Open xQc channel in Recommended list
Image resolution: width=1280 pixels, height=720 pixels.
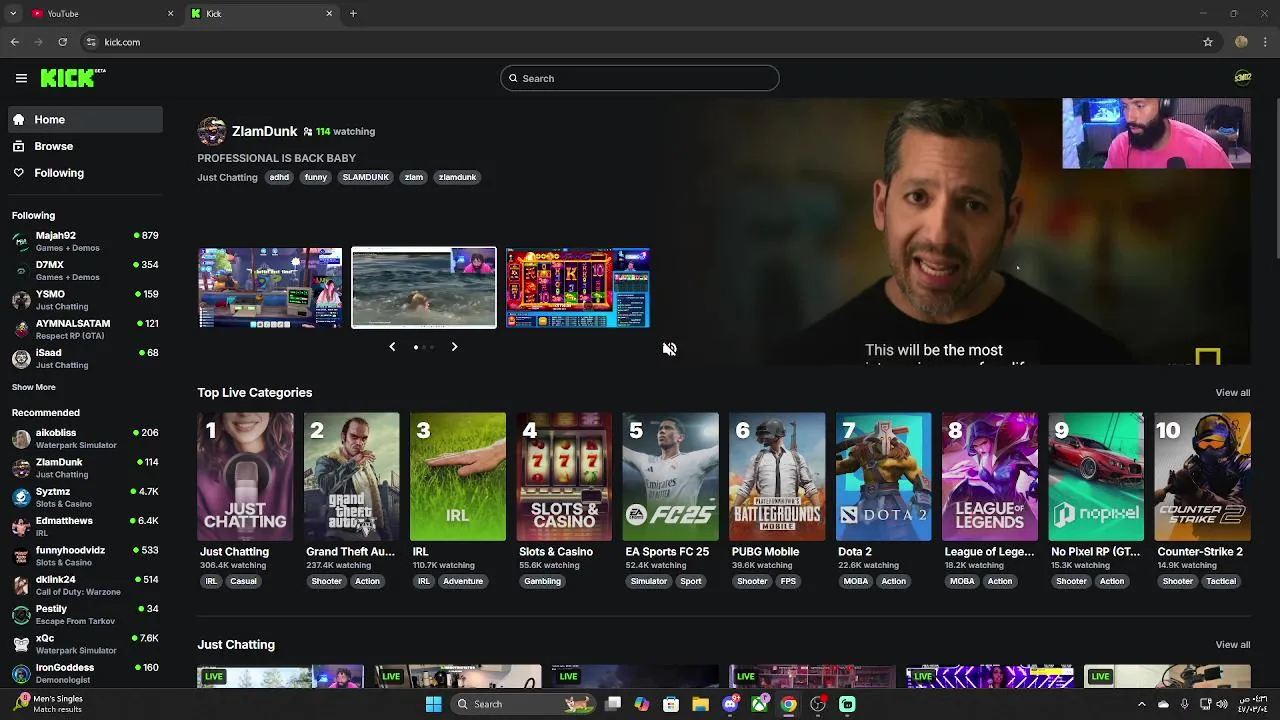click(x=85, y=643)
